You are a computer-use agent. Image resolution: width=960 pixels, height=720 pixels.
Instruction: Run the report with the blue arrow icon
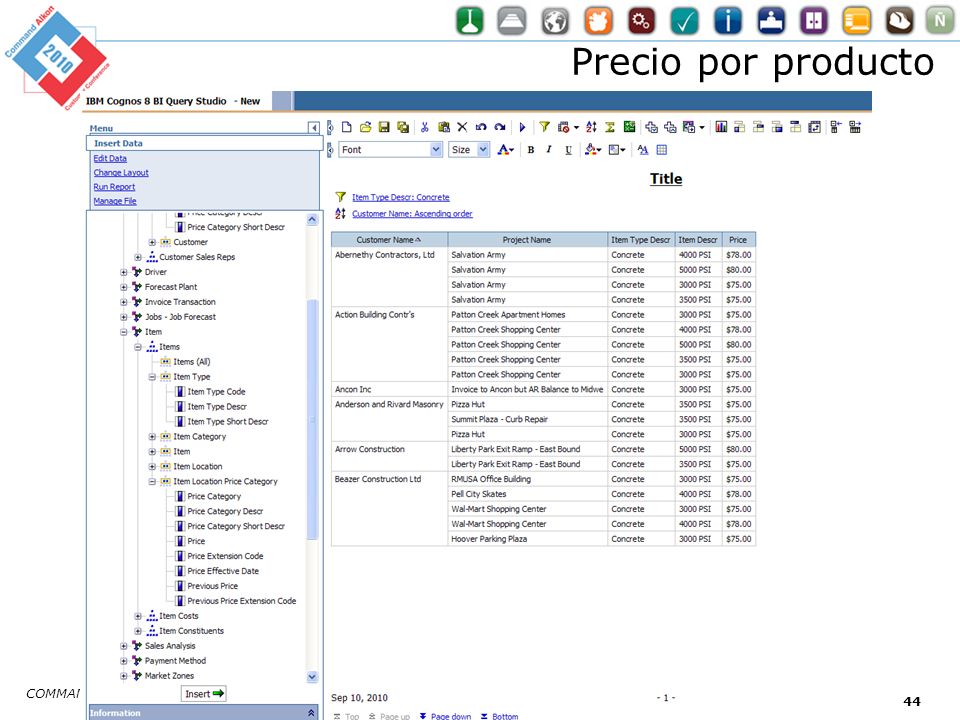point(522,127)
